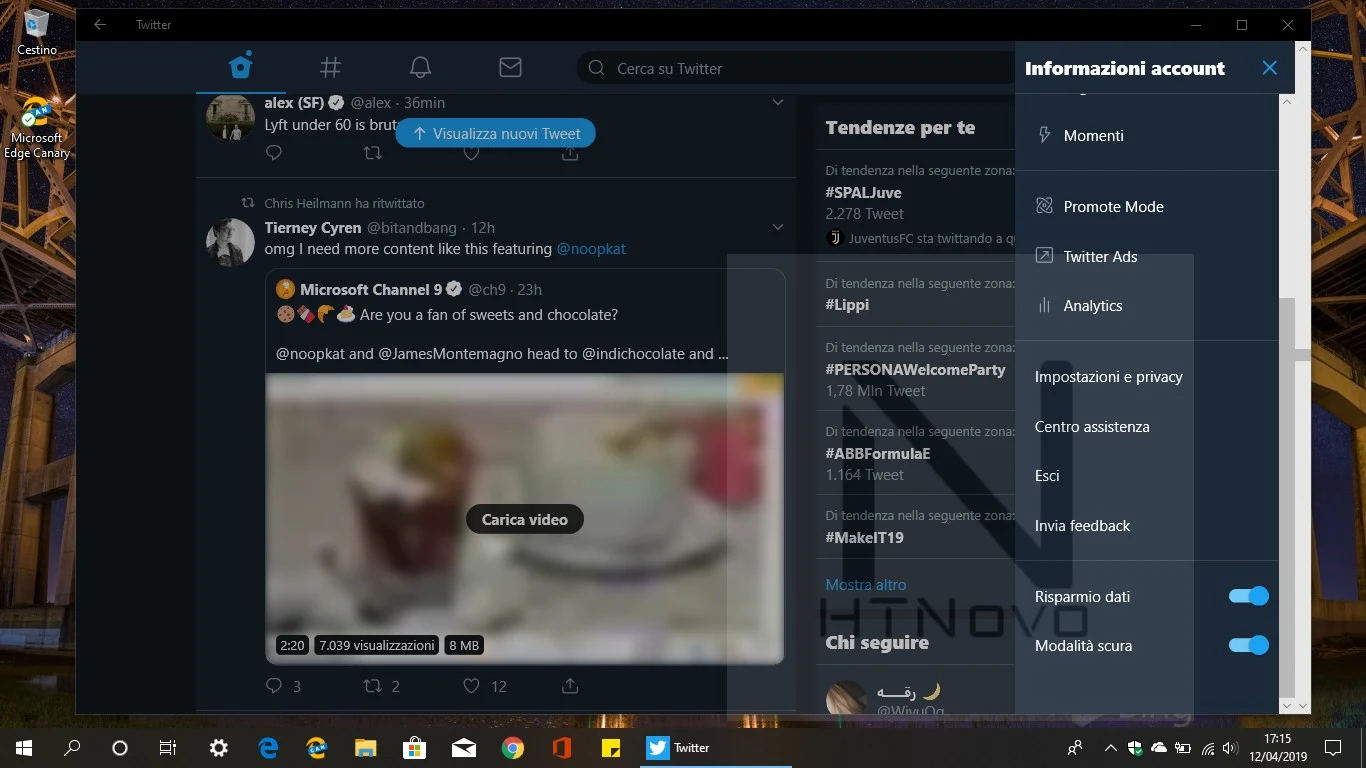Image resolution: width=1366 pixels, height=768 pixels.
Task: Retweet the alex (SF) tweet
Action: pyautogui.click(x=372, y=153)
